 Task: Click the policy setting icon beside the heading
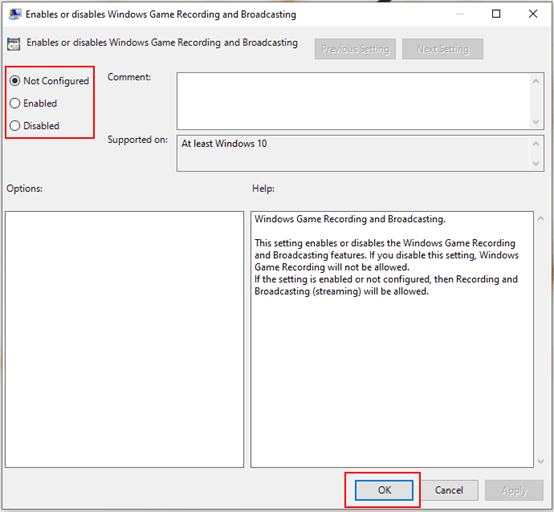point(14,44)
